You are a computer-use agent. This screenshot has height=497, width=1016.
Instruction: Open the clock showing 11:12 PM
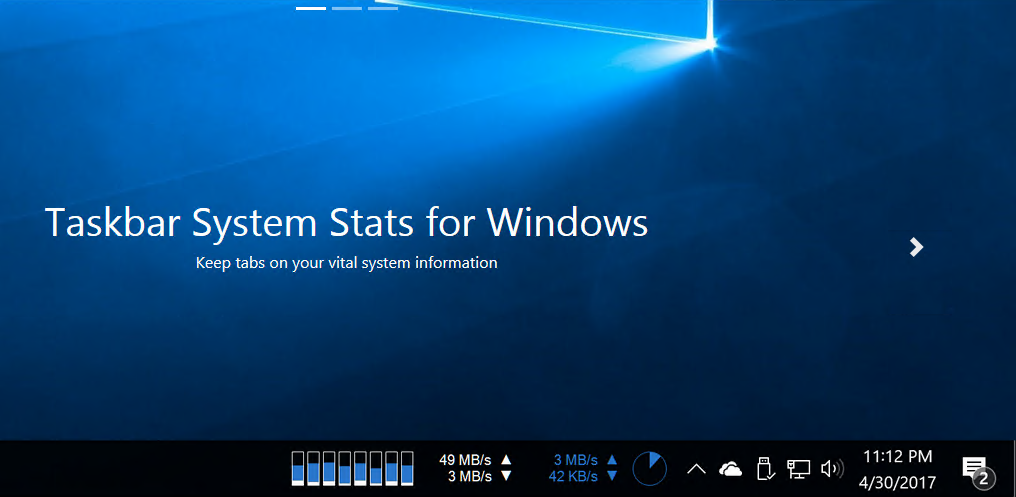pos(897,456)
